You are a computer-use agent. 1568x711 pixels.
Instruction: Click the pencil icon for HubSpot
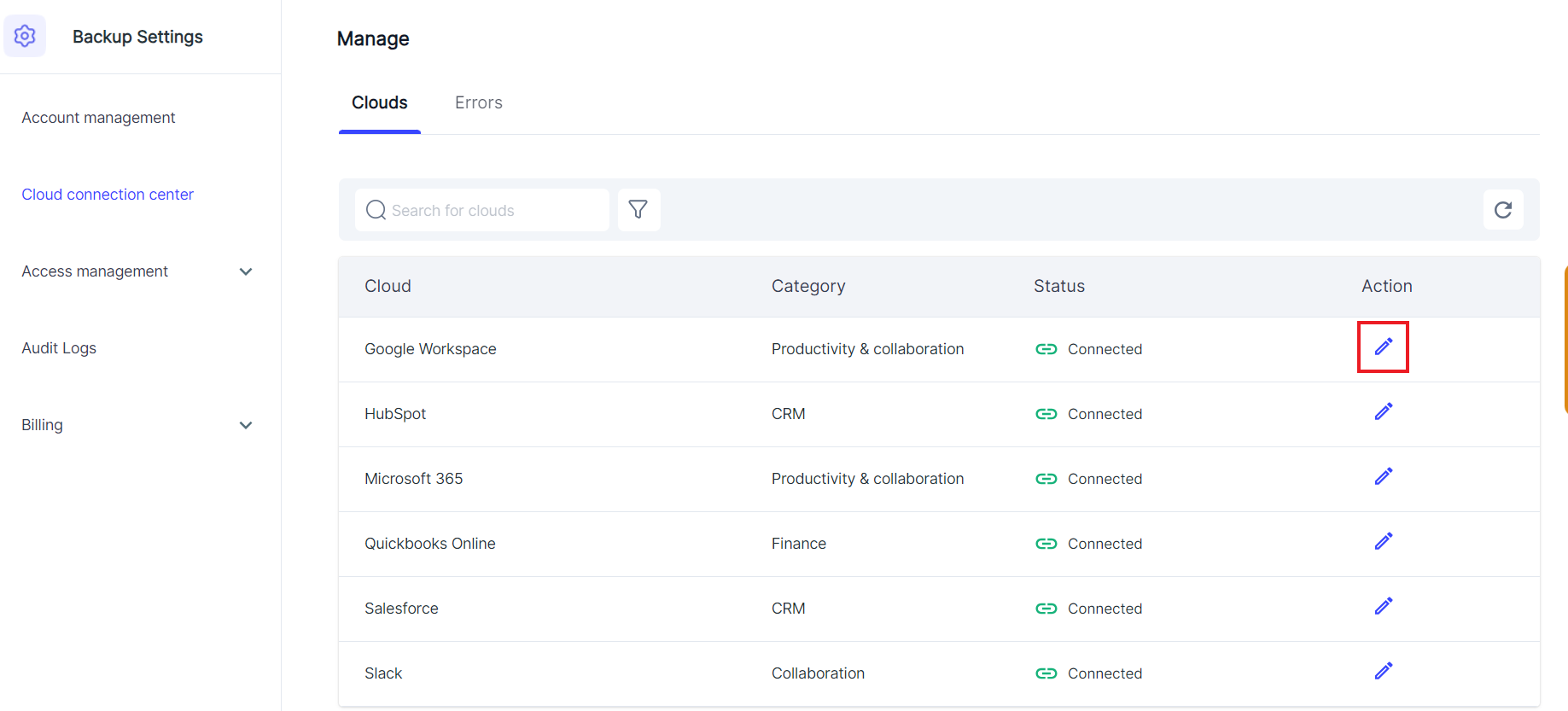1383,411
